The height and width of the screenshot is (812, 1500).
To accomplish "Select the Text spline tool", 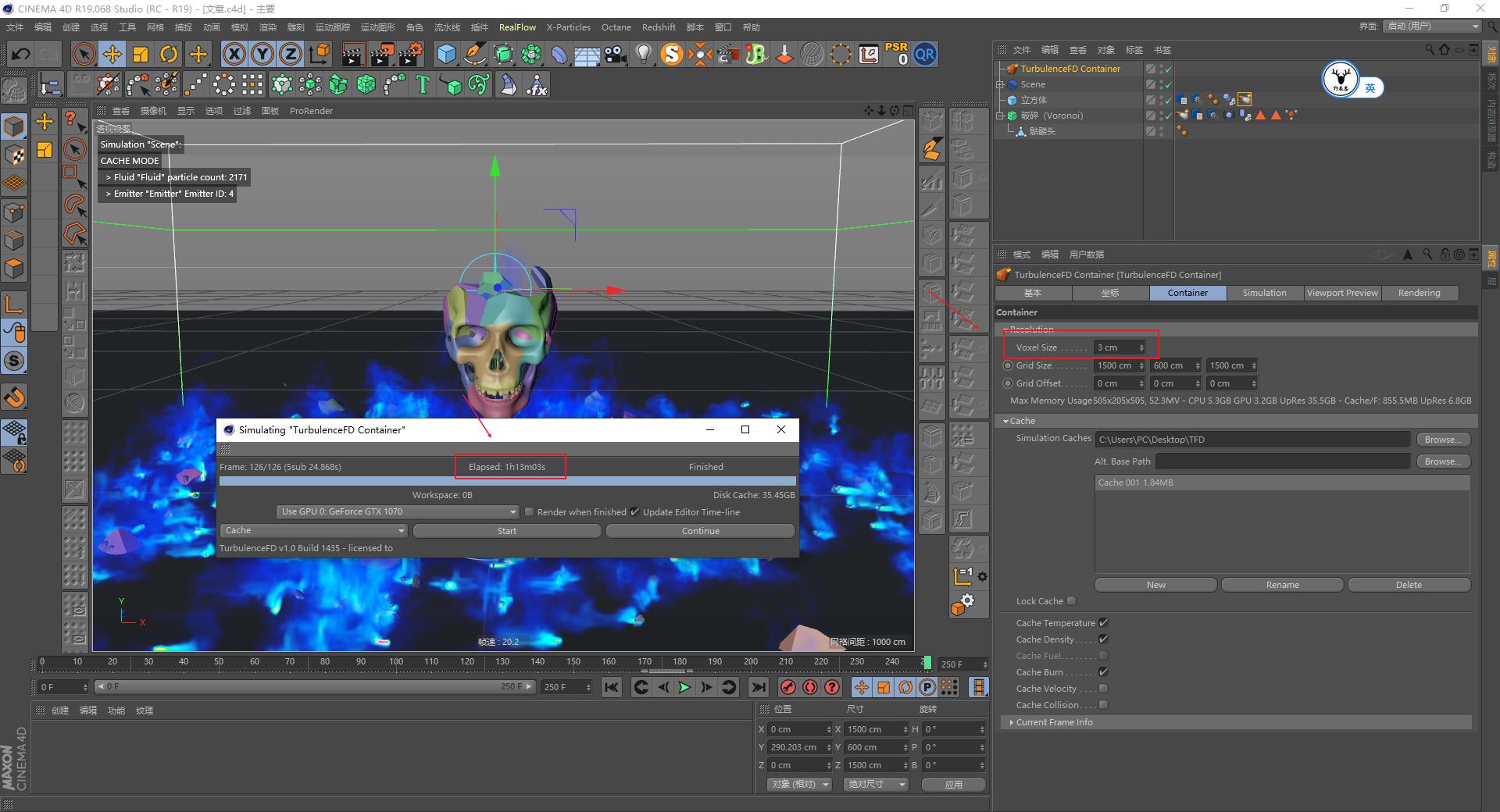I will 422,84.
